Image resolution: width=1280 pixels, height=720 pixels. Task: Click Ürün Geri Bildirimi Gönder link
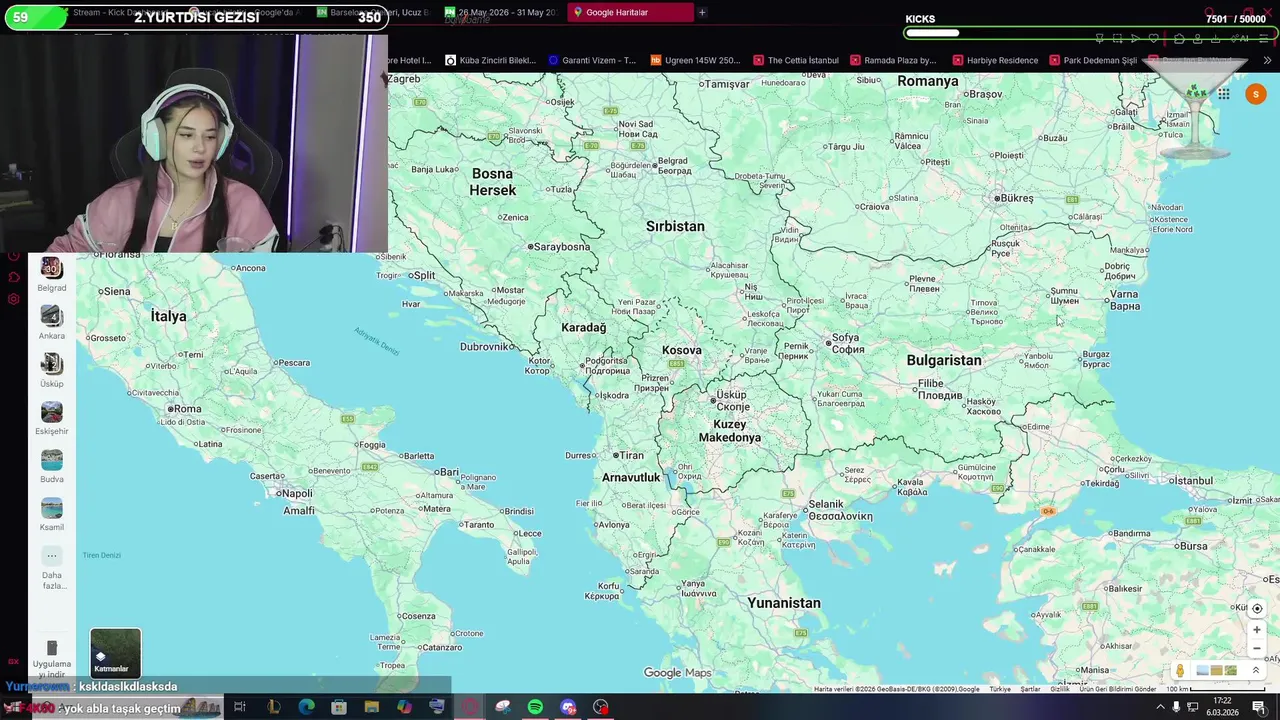click(1118, 689)
